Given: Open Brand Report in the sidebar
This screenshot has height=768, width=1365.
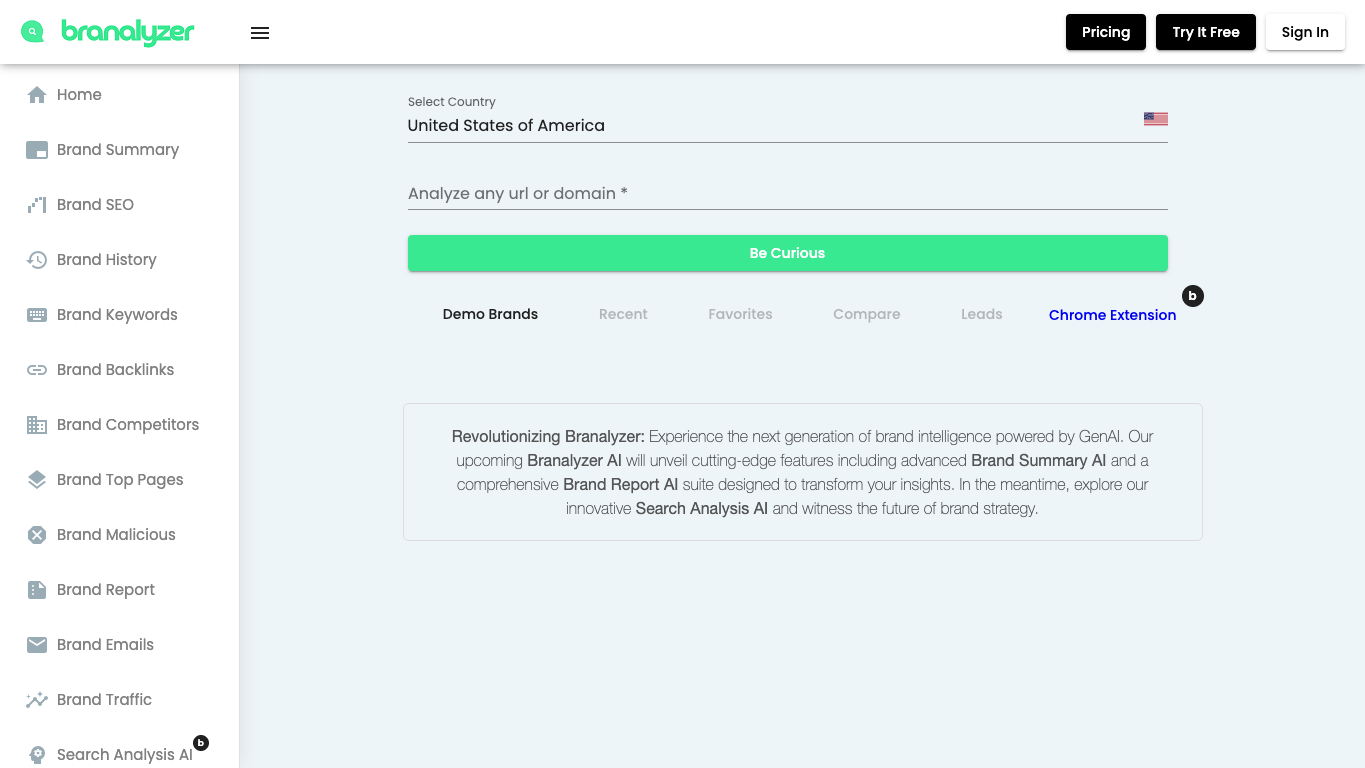Looking at the screenshot, I should 120,590.
